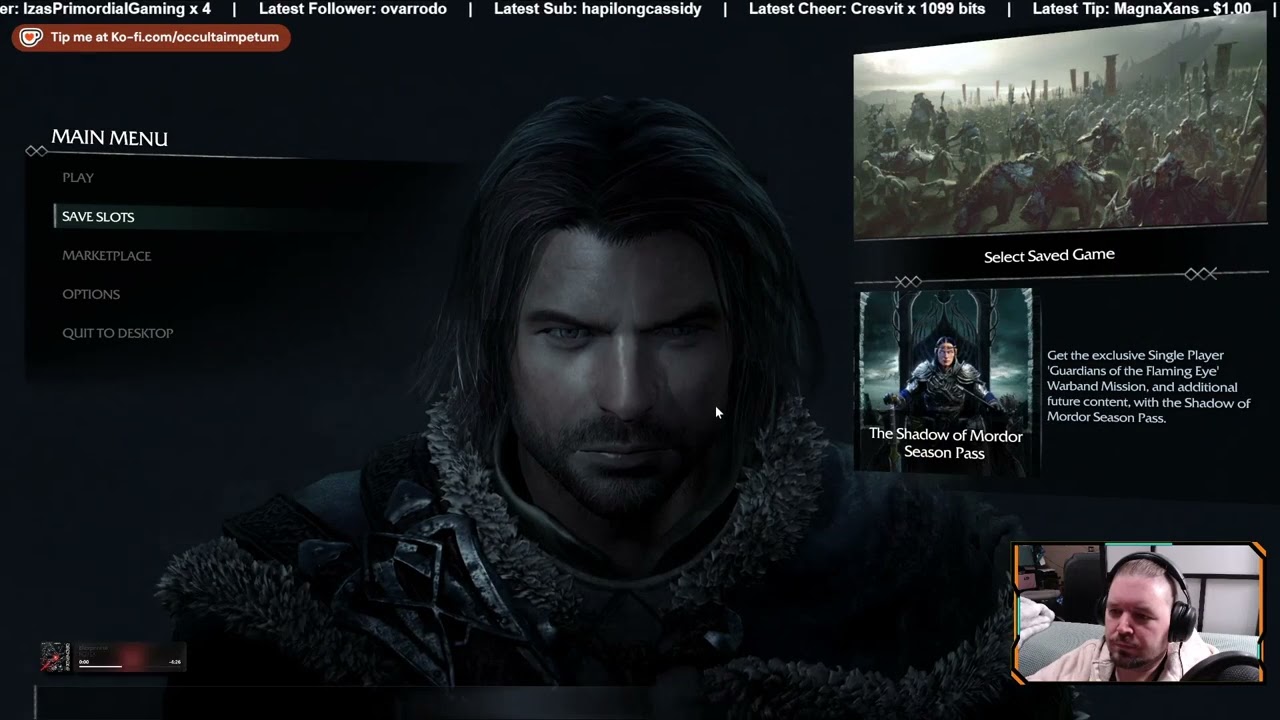
Task: Click the Select Saved Game label
Action: click(1049, 256)
